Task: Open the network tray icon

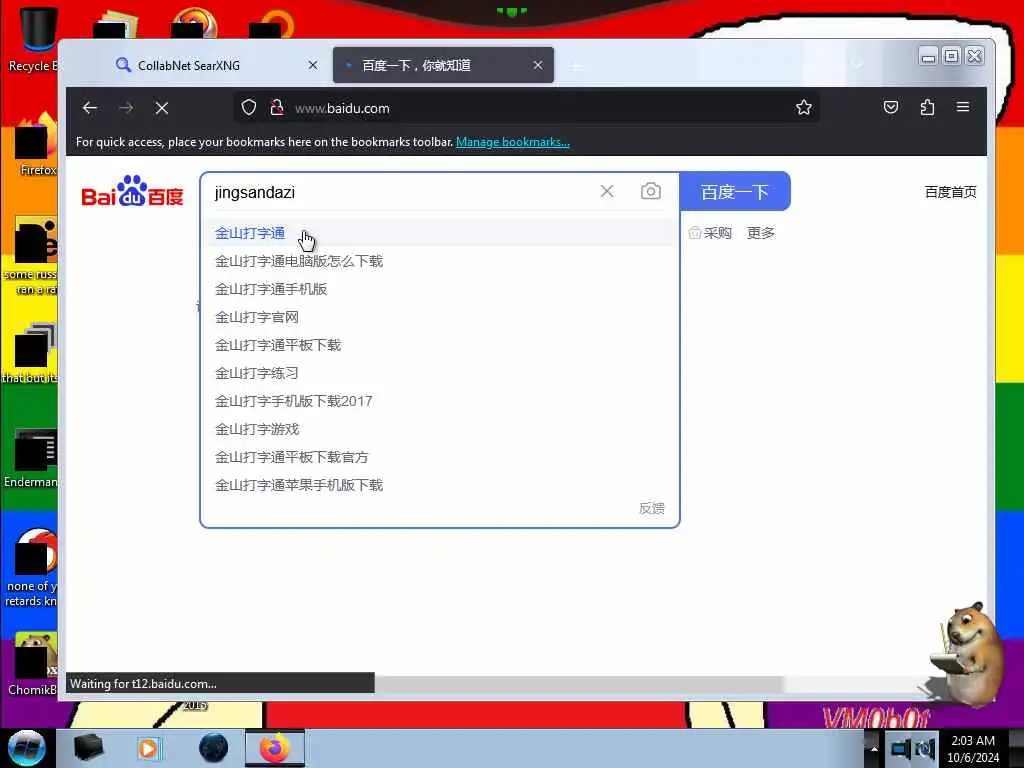Action: [900, 749]
